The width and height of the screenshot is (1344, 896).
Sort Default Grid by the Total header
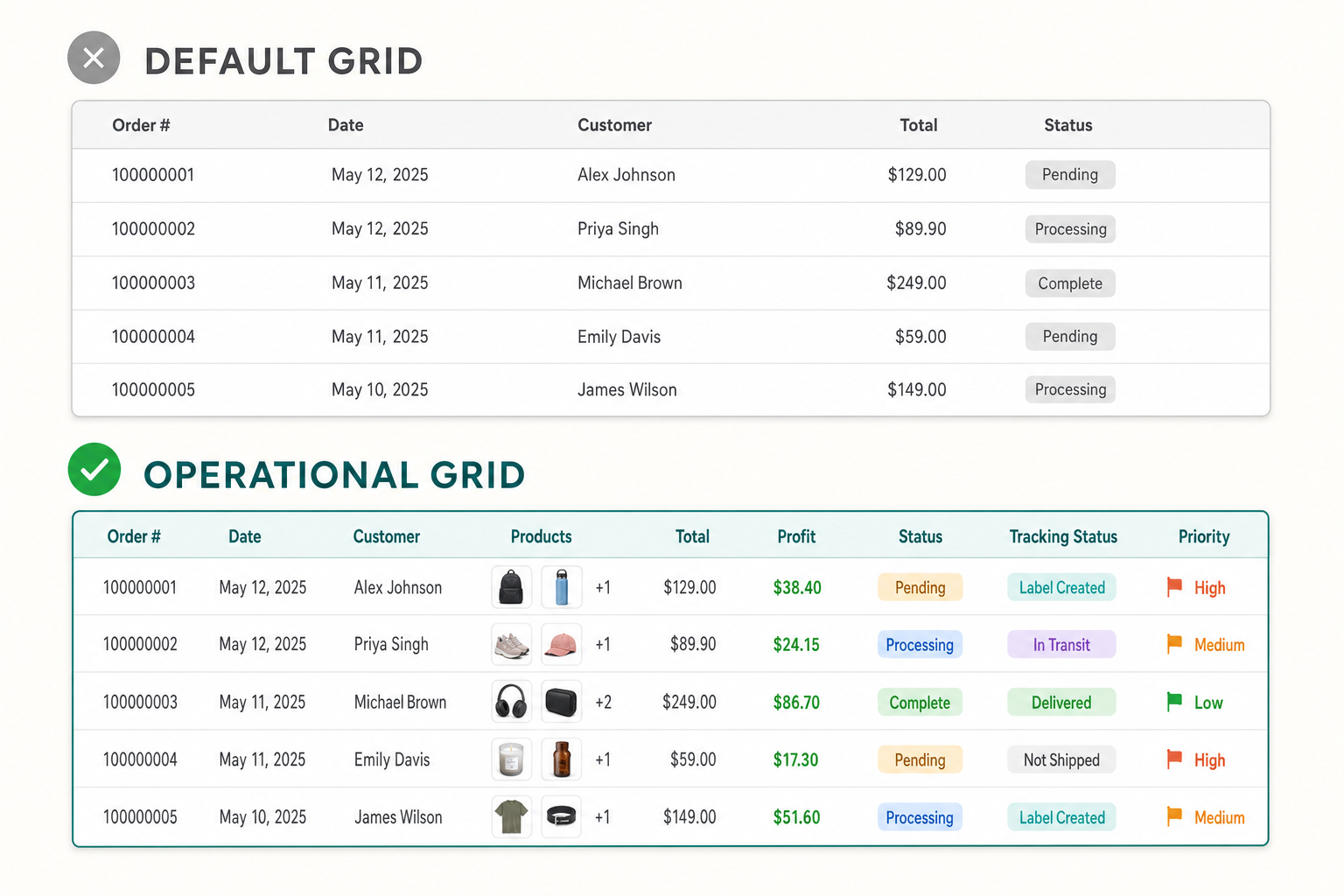pos(919,125)
